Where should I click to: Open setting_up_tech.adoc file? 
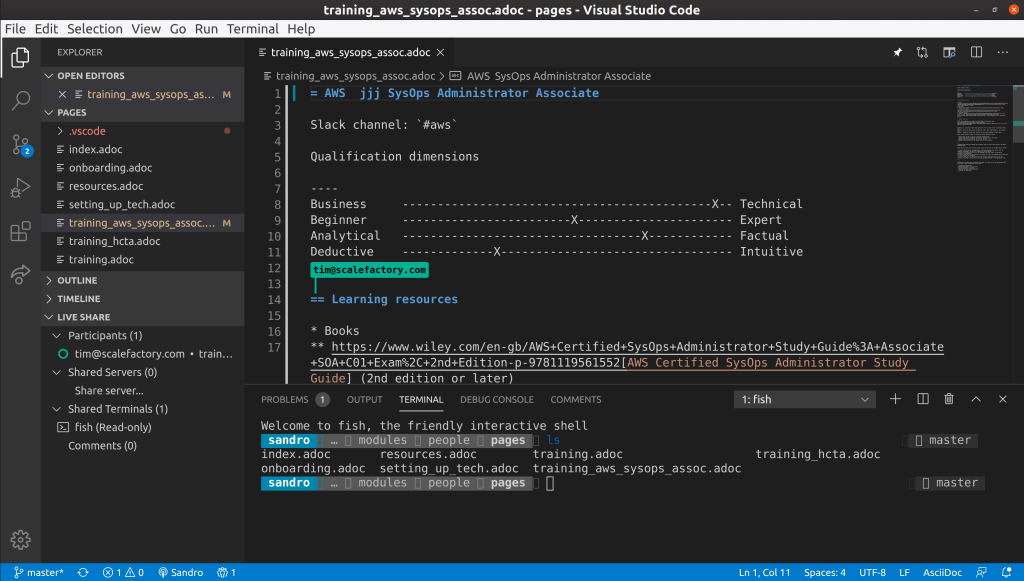[143, 204]
